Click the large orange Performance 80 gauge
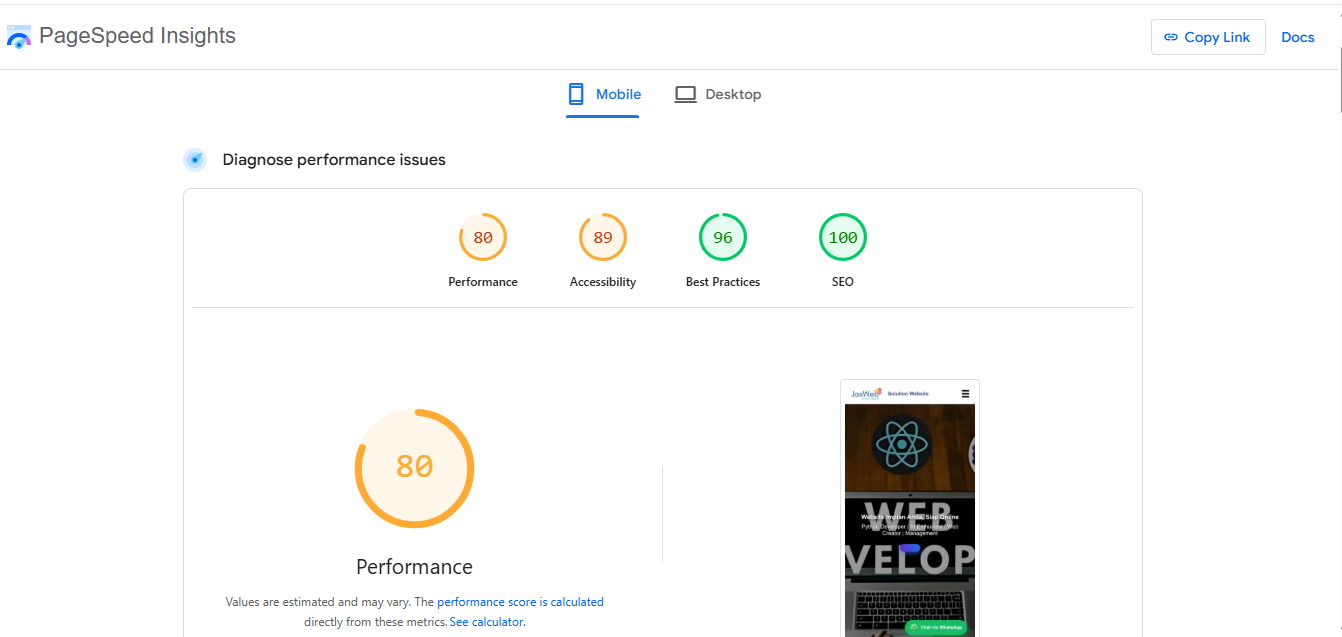This screenshot has height=637, width=1342. point(414,468)
